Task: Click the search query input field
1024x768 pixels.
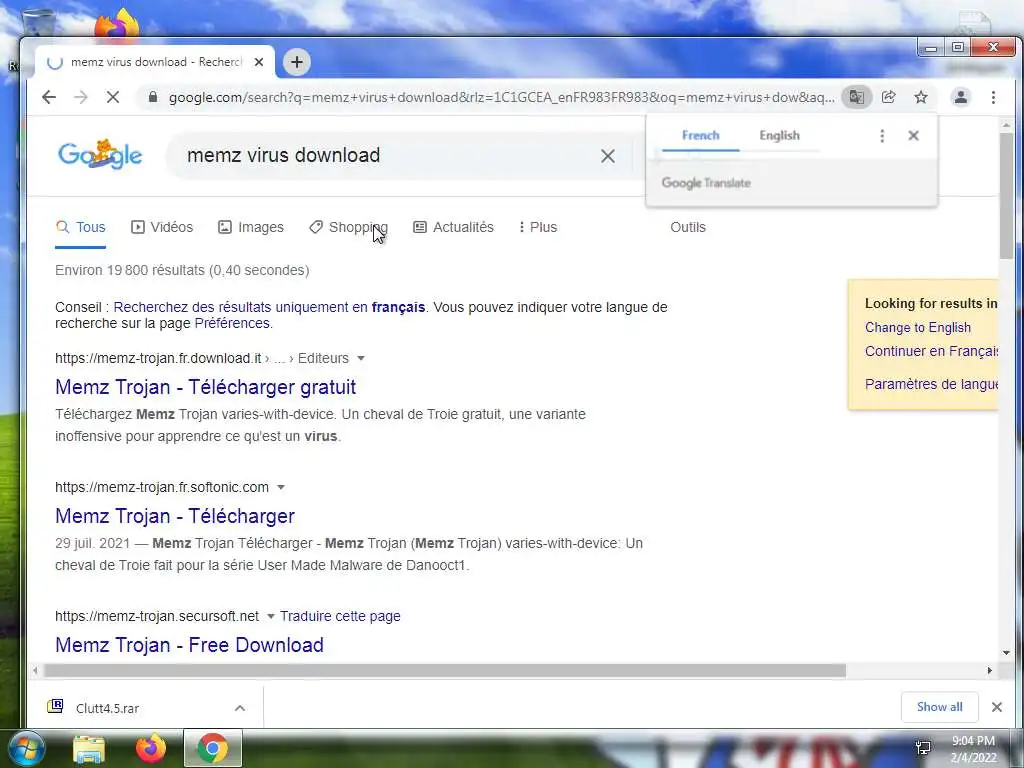Action: click(x=385, y=155)
